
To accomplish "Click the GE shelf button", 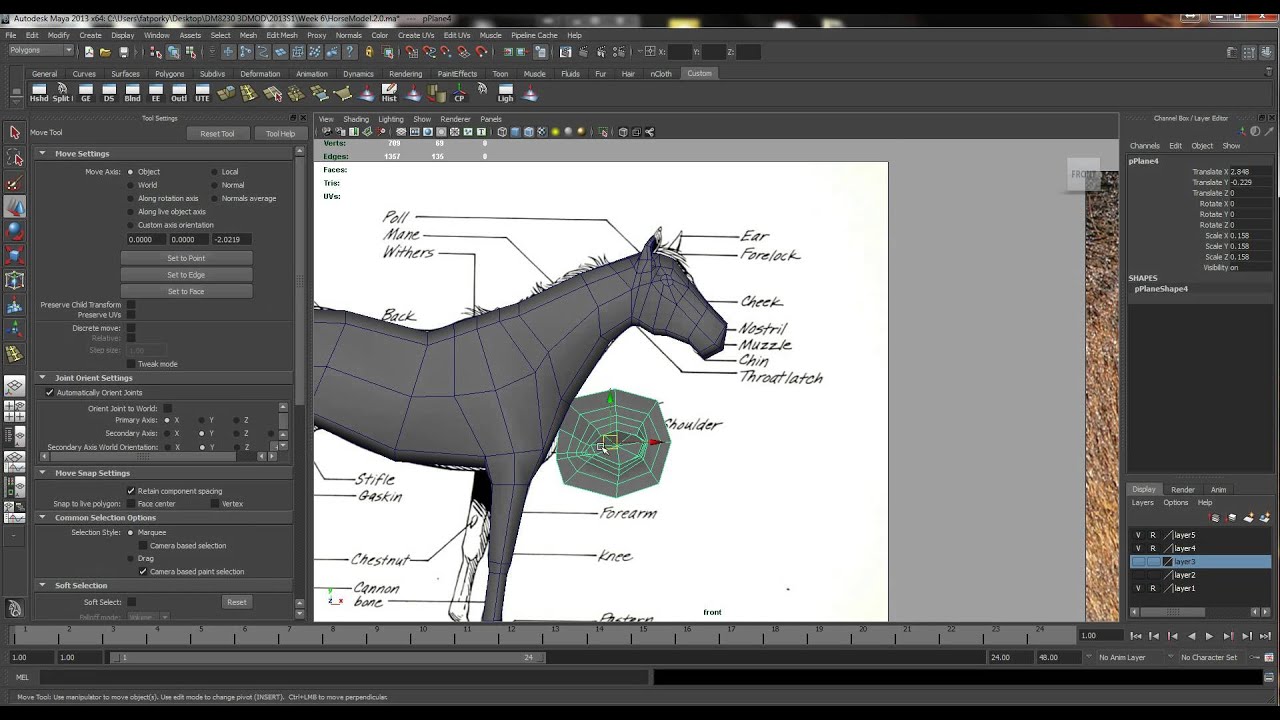I will pos(86,93).
